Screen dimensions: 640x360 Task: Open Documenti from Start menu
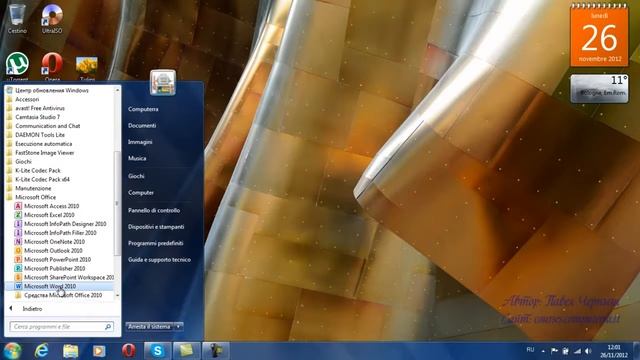142,126
